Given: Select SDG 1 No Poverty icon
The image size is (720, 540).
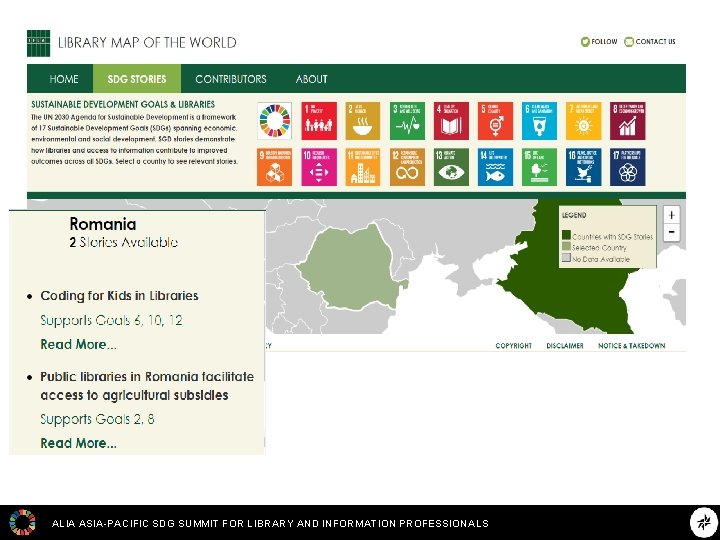Looking at the screenshot, I should pyautogui.click(x=319, y=121).
